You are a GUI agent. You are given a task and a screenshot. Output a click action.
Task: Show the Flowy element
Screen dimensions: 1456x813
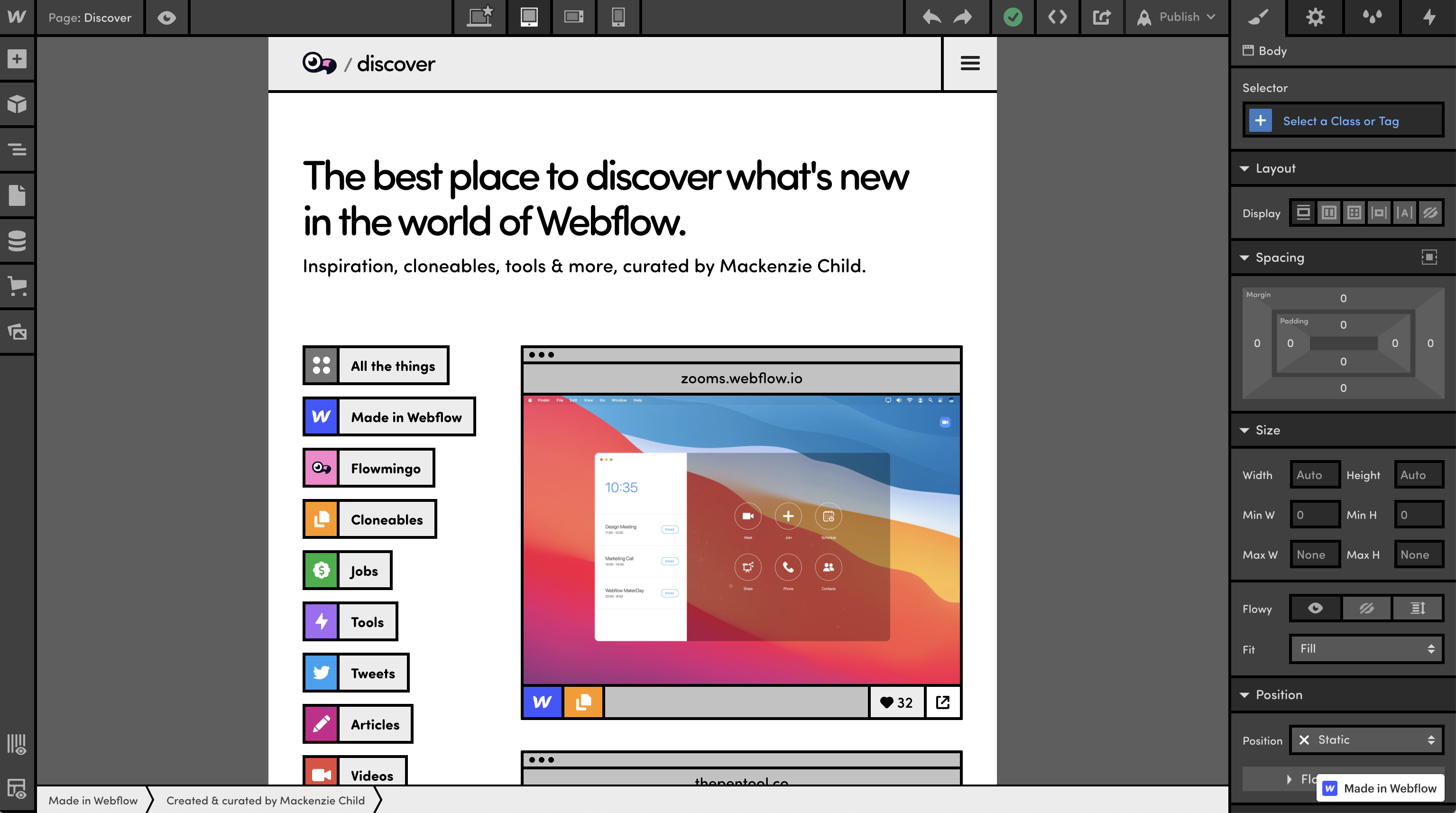[x=1315, y=608]
